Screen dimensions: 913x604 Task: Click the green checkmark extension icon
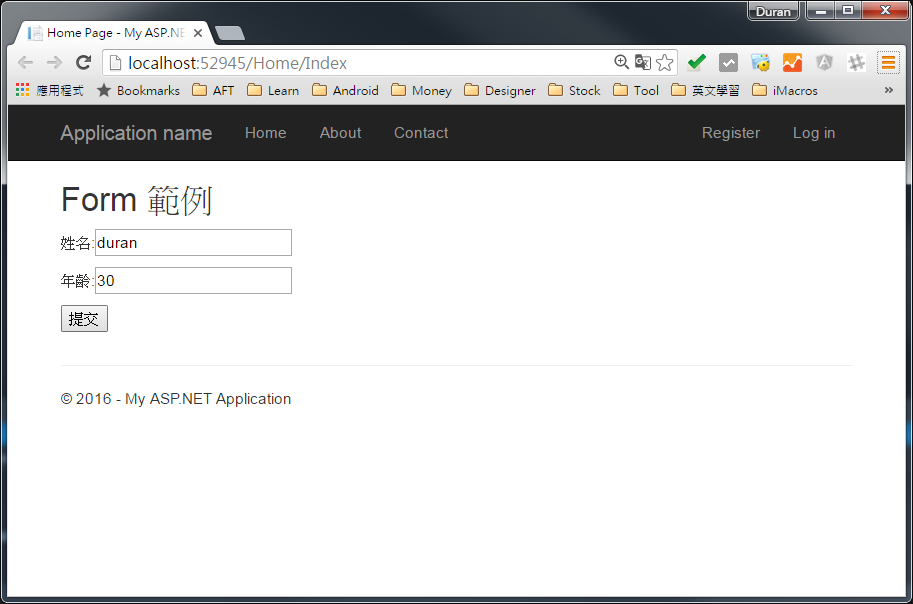tap(696, 62)
